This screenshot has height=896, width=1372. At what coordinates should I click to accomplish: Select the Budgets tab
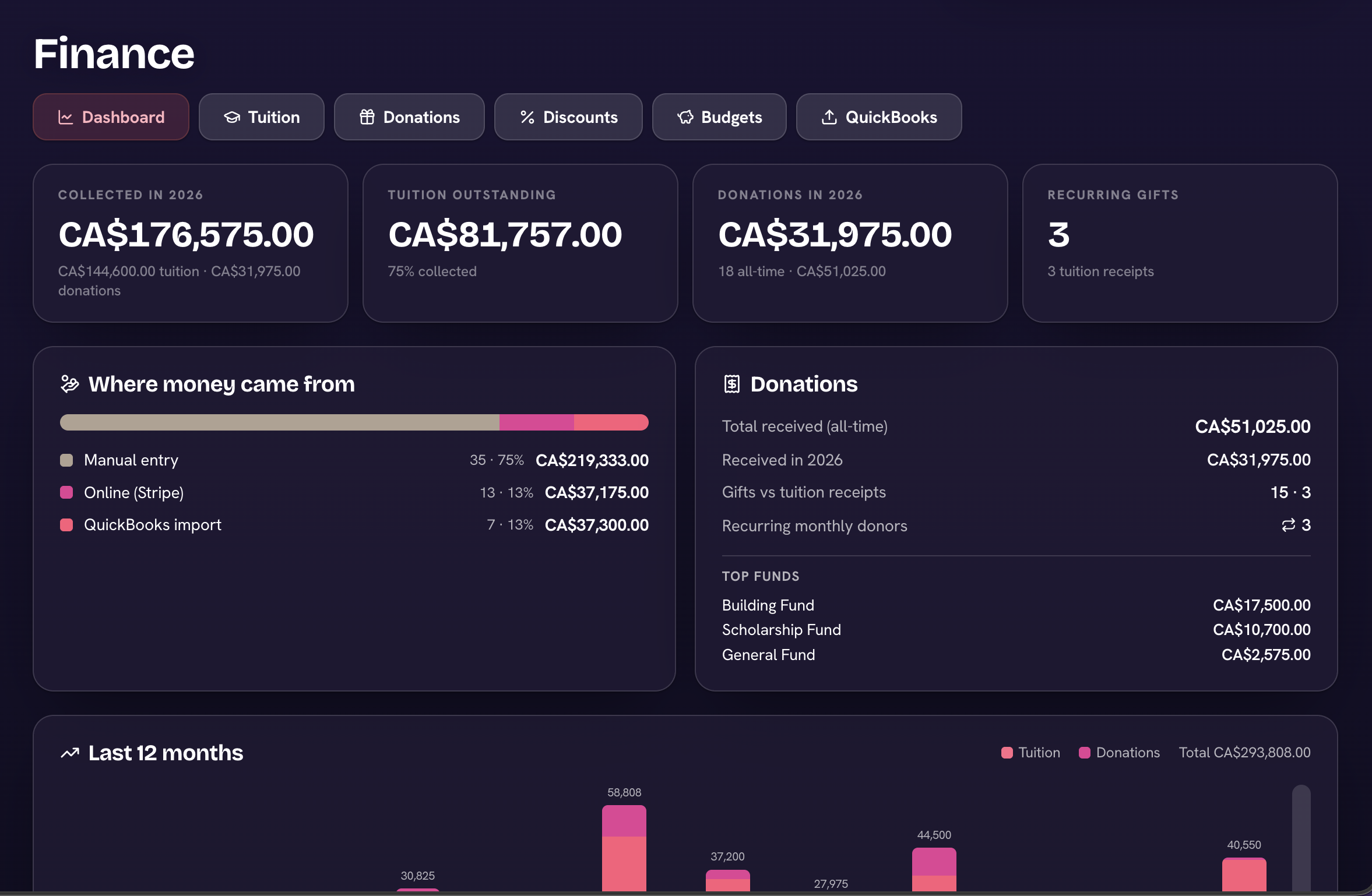point(719,117)
